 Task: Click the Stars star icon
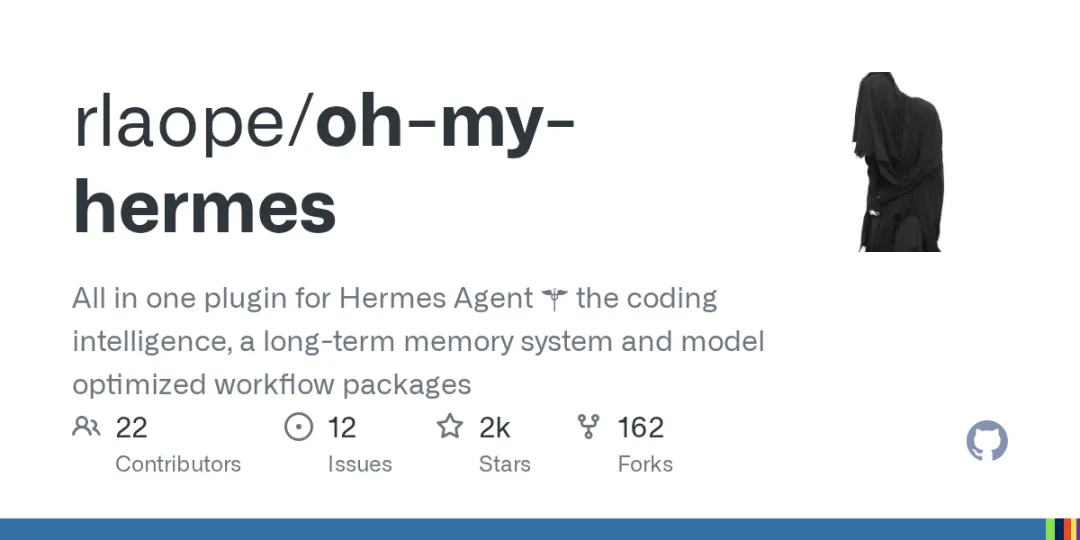pos(450,426)
